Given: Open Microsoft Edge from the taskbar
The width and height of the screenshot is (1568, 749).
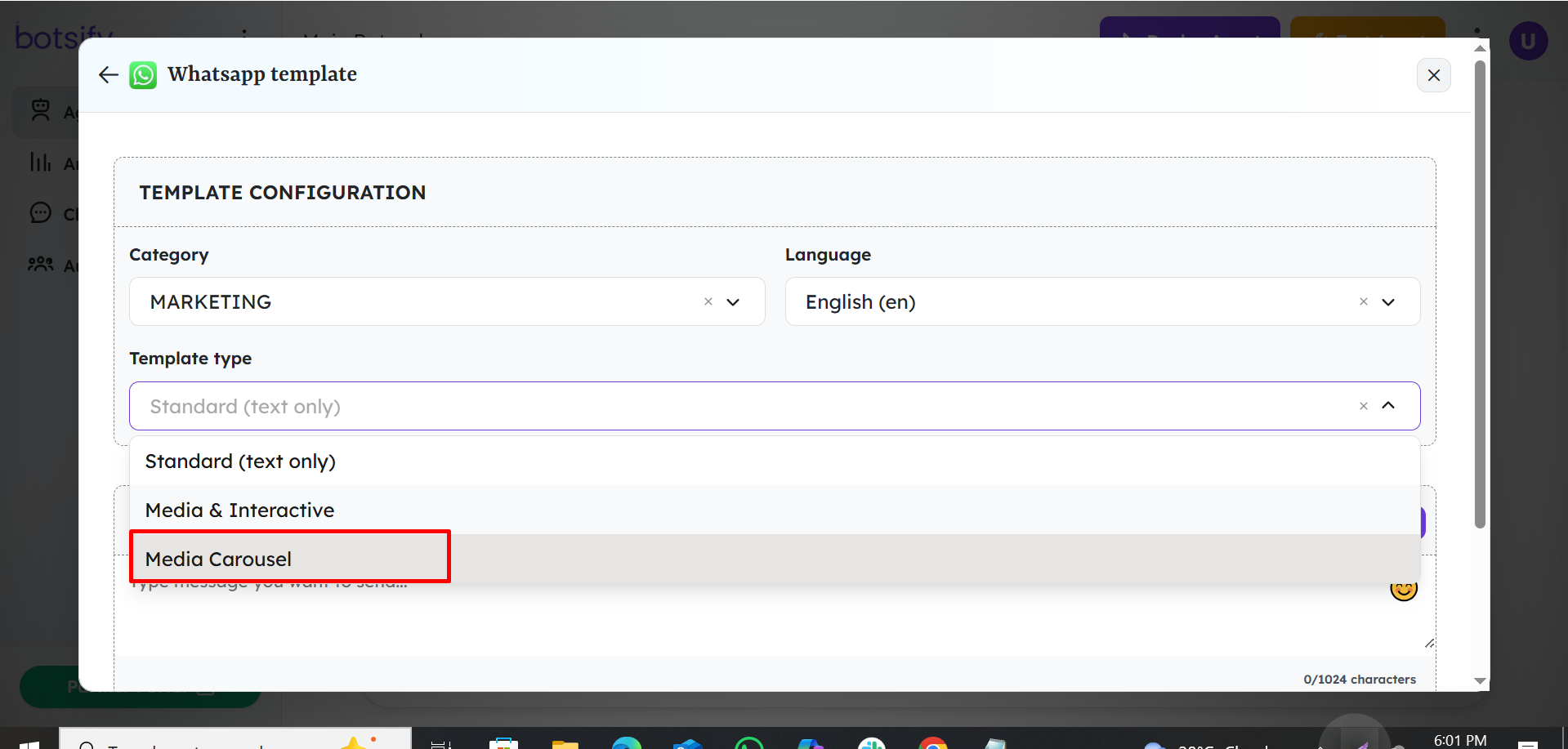Looking at the screenshot, I should (627, 743).
